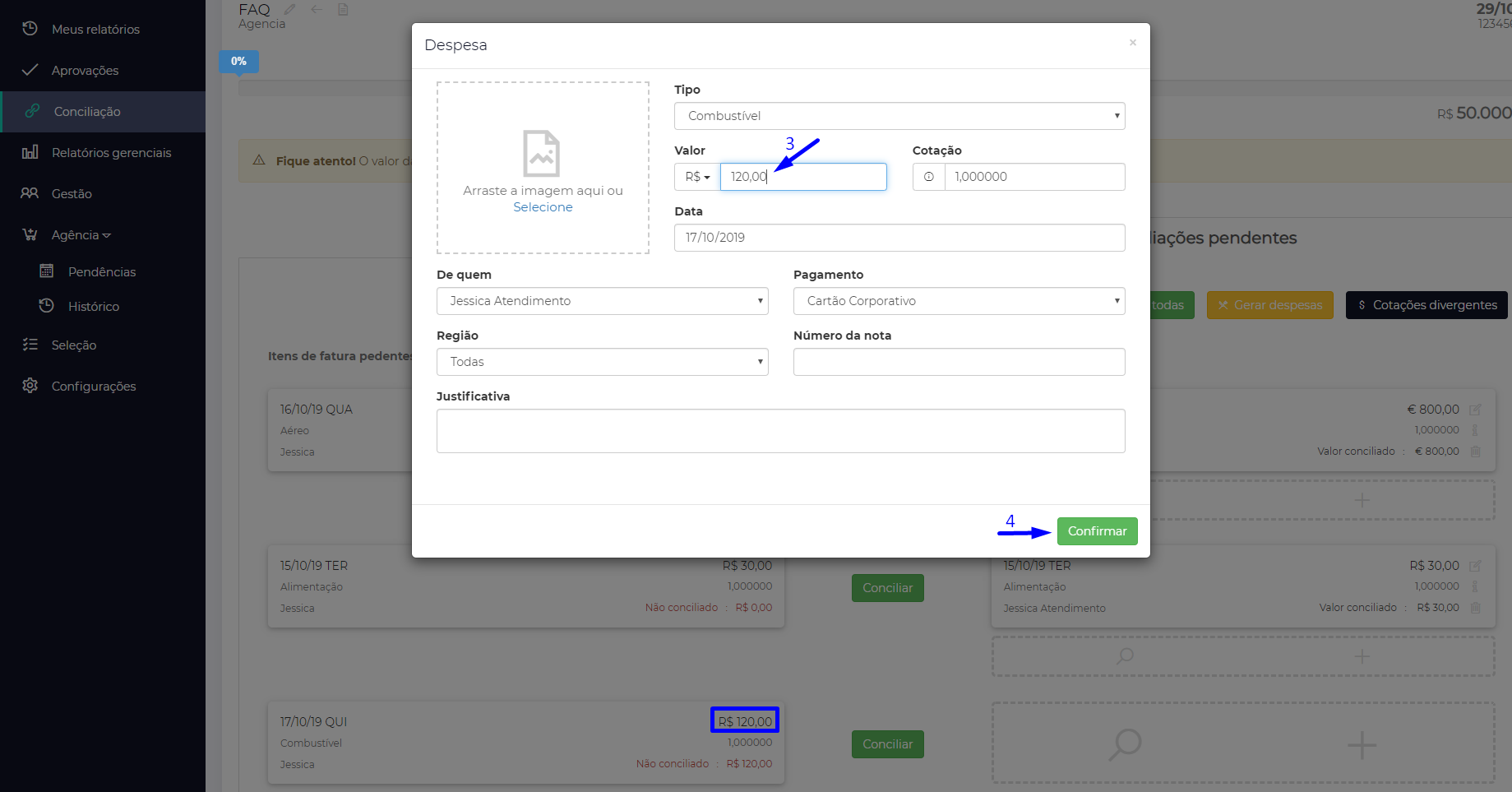Expand the Pagamento dropdown Cartão Corporativo
Screen dimensions: 1512x792
click(959, 301)
